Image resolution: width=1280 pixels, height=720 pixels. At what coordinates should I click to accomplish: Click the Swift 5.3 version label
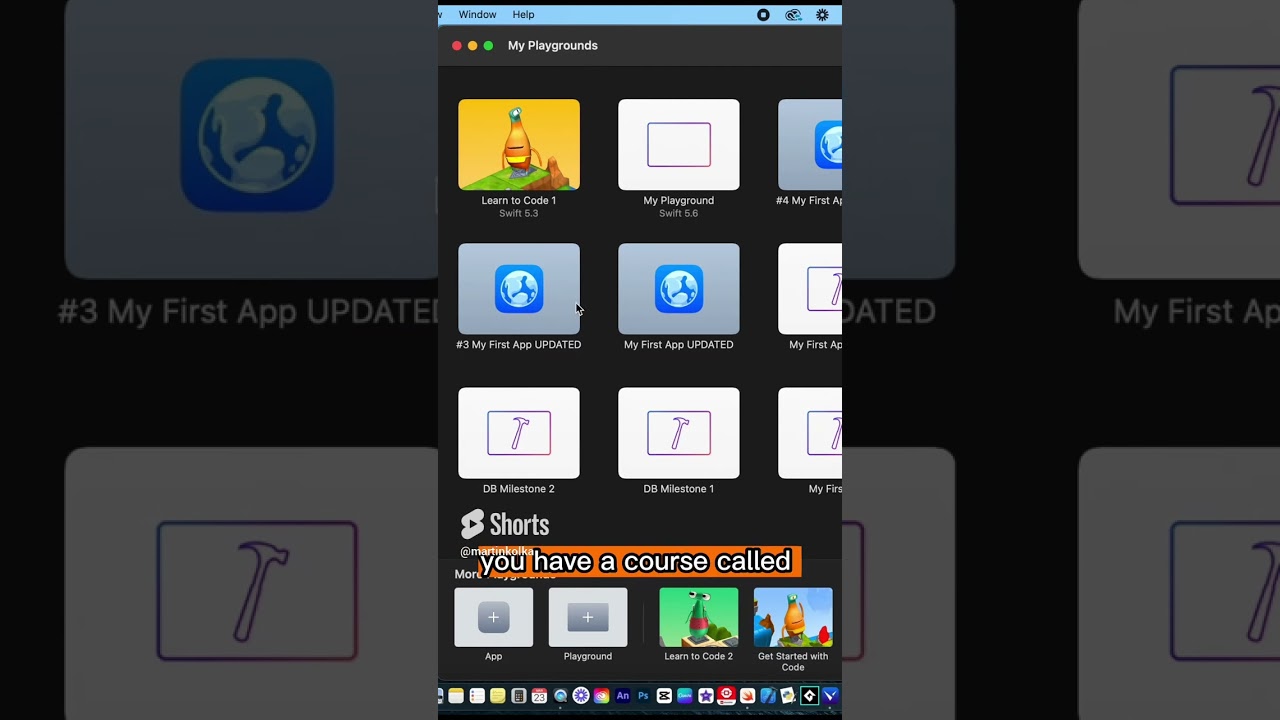click(518, 213)
